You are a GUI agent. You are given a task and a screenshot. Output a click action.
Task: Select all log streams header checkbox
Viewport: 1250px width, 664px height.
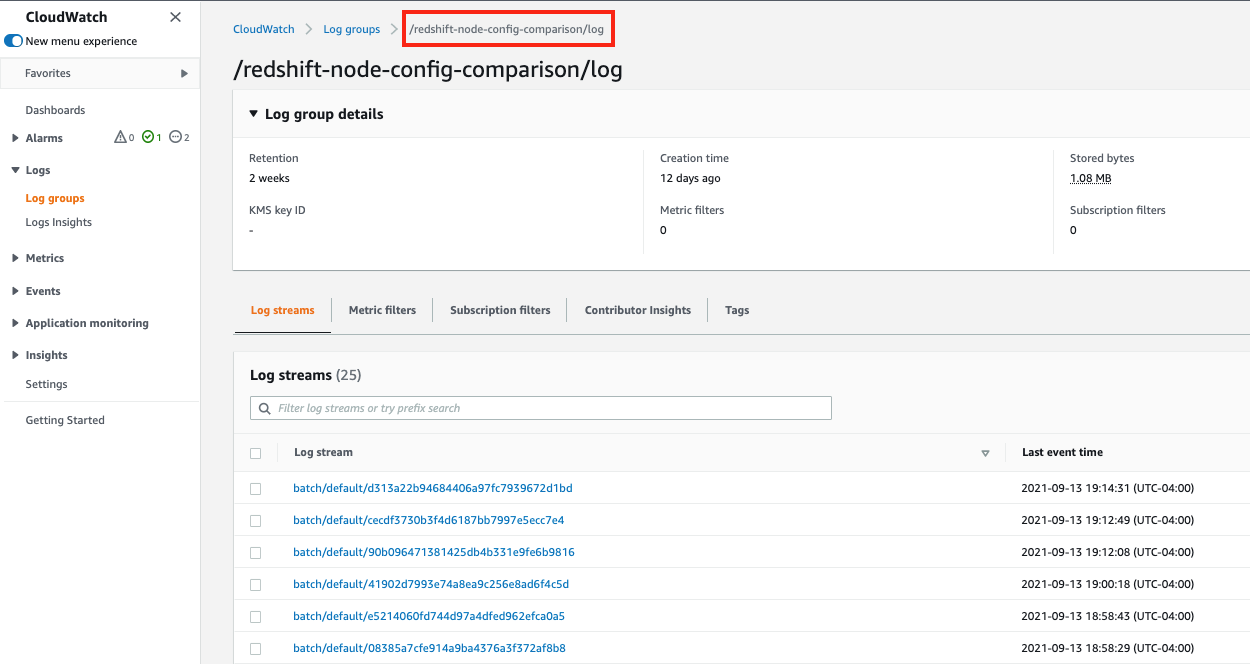pos(255,453)
